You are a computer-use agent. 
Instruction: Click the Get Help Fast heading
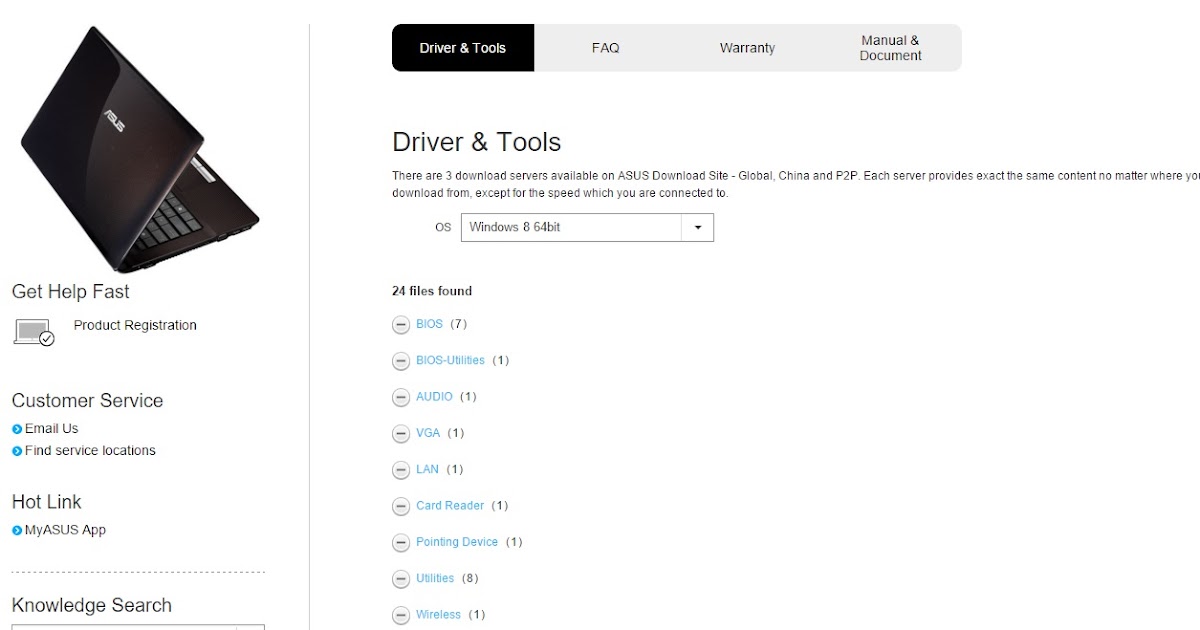coord(71,292)
